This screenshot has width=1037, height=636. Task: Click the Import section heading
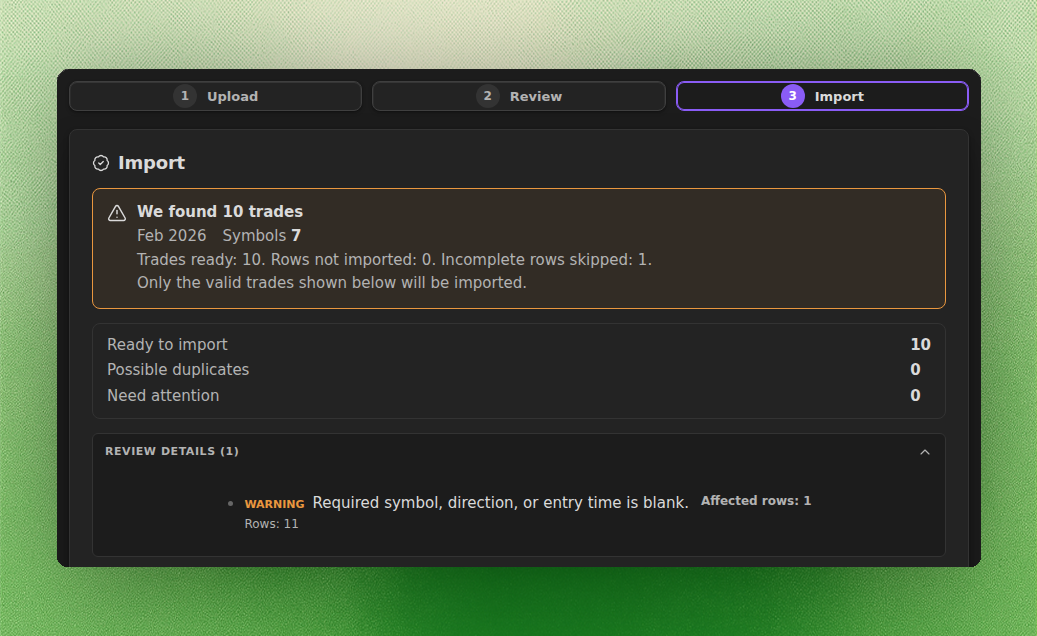151,163
